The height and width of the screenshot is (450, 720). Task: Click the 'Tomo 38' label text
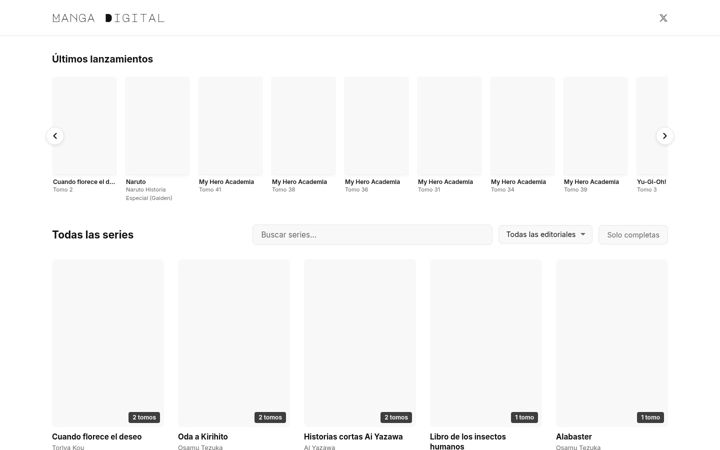283,190
